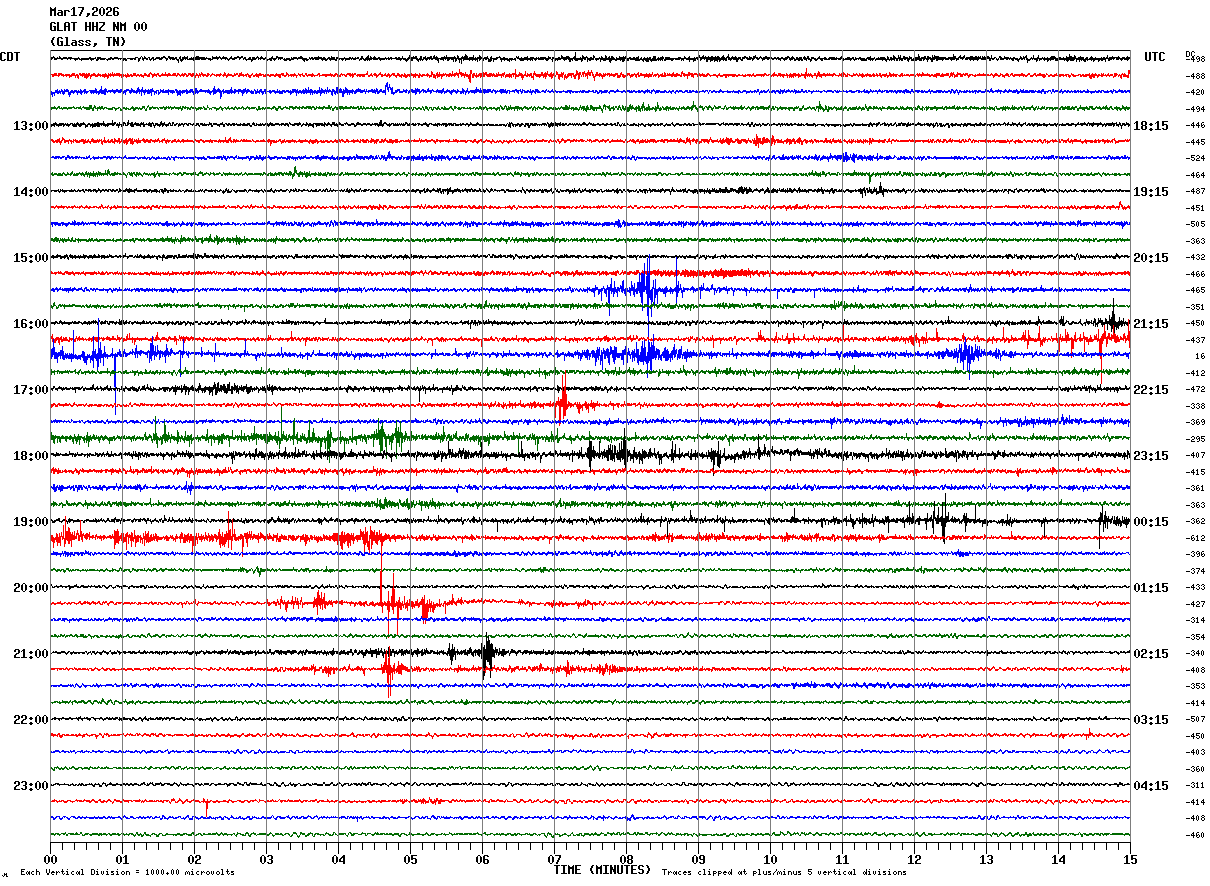Click the 23:15 UTC time label
Viewport: 1210px width, 886px height.
pyautogui.click(x=1151, y=456)
